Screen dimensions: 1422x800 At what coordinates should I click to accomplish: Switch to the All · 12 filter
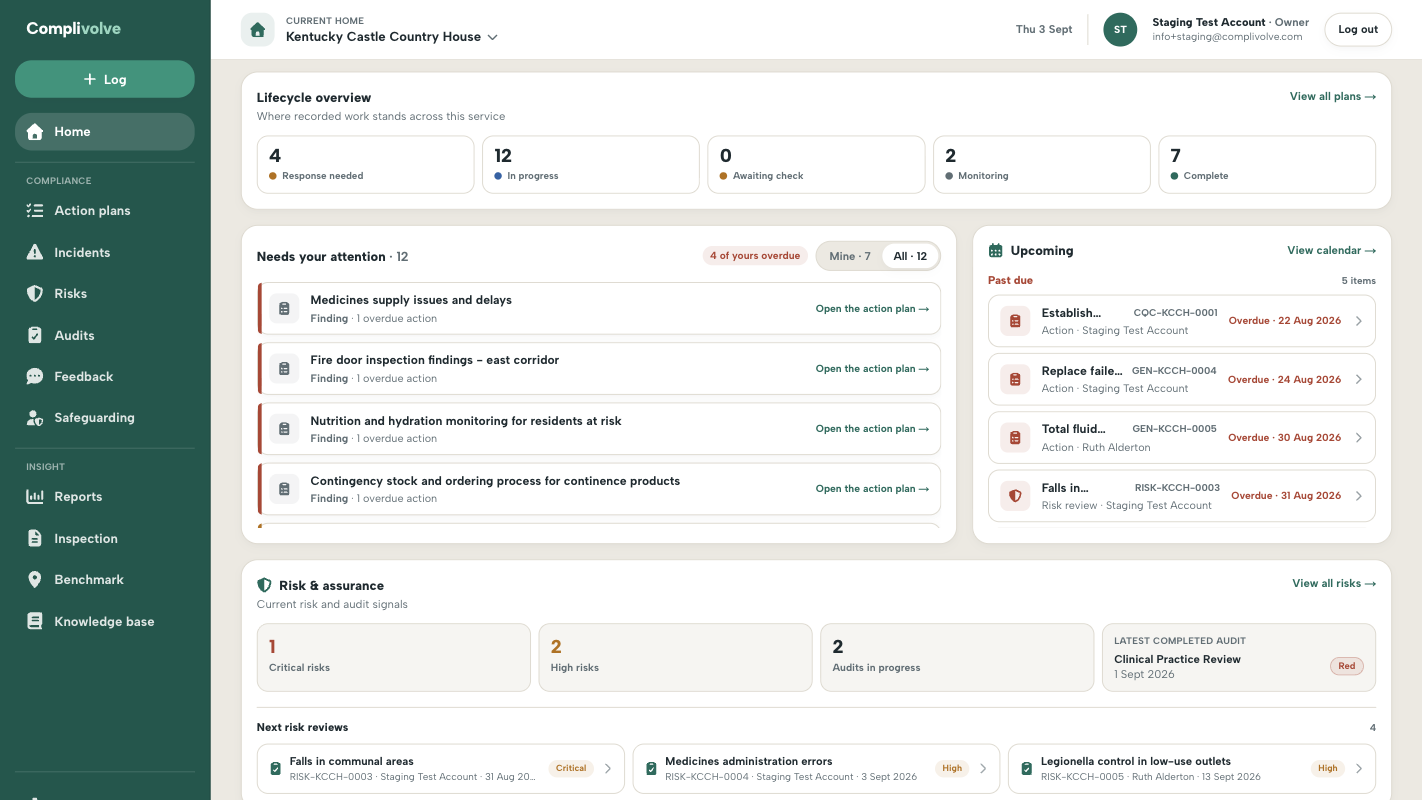910,256
